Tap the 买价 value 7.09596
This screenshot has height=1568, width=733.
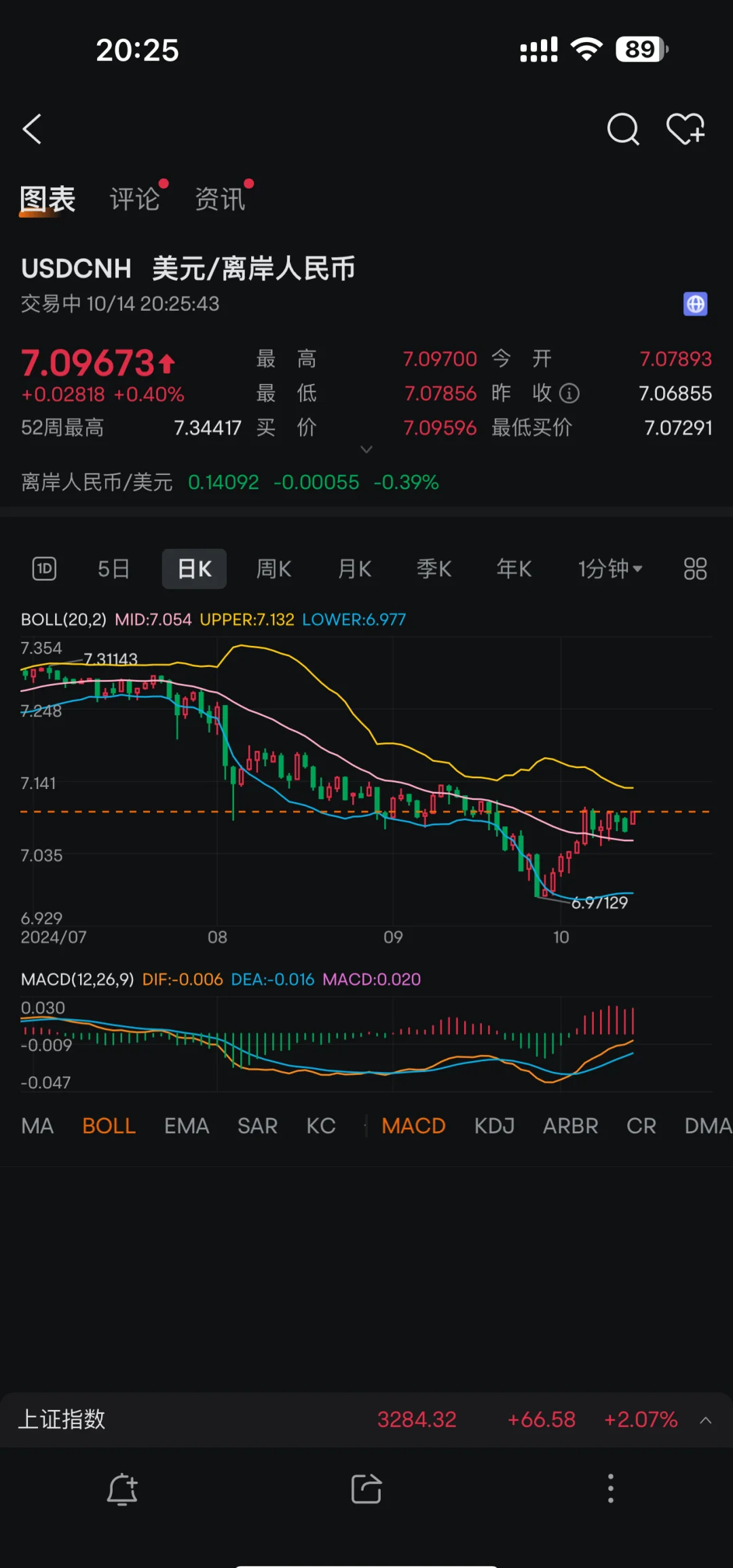440,428
